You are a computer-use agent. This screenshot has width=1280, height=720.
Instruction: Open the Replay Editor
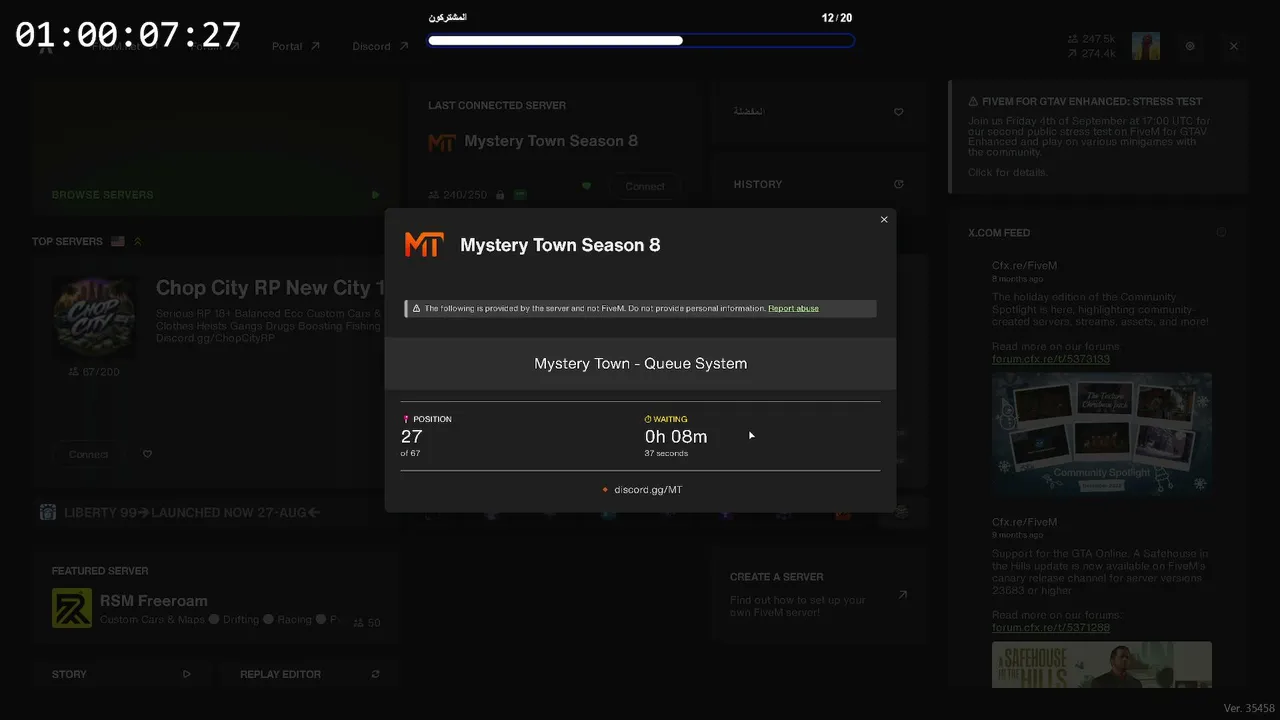coord(309,674)
